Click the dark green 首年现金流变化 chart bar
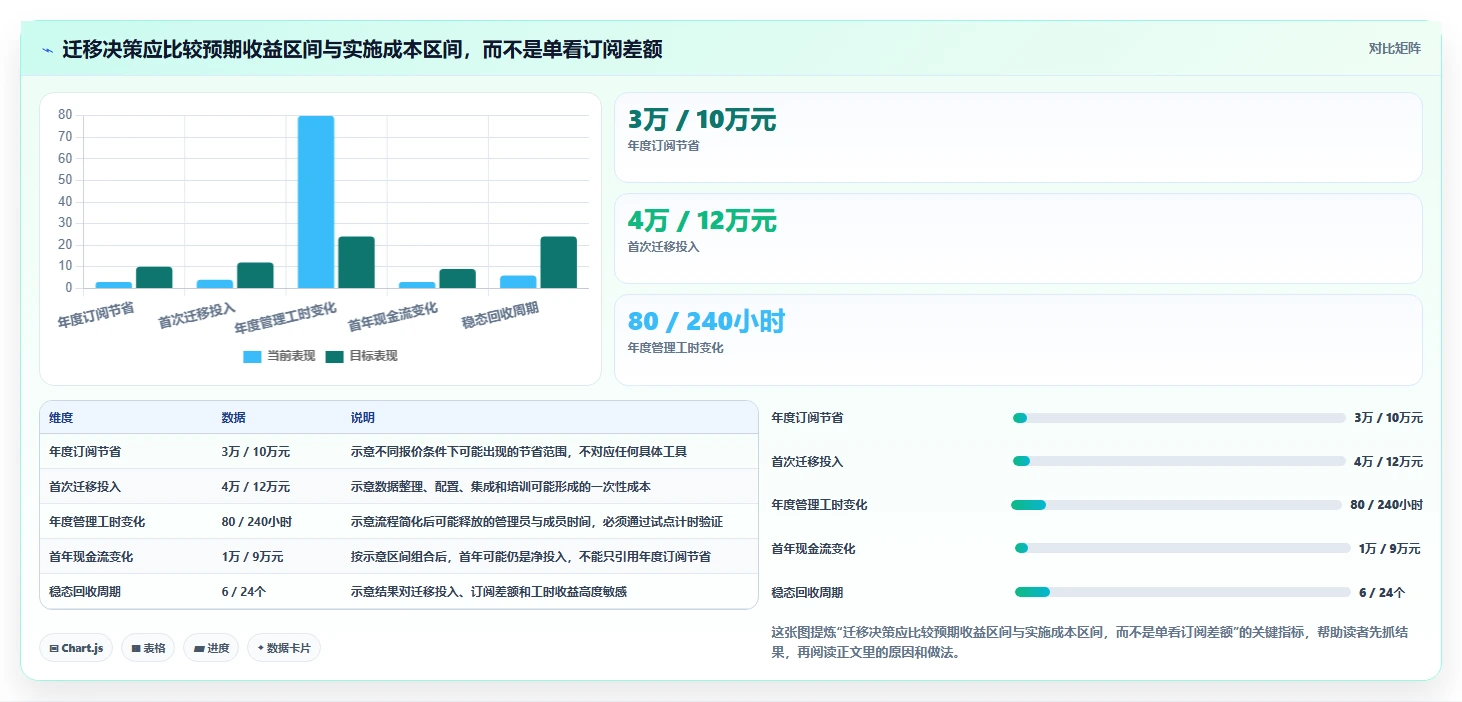This screenshot has width=1462, height=702. (457, 278)
